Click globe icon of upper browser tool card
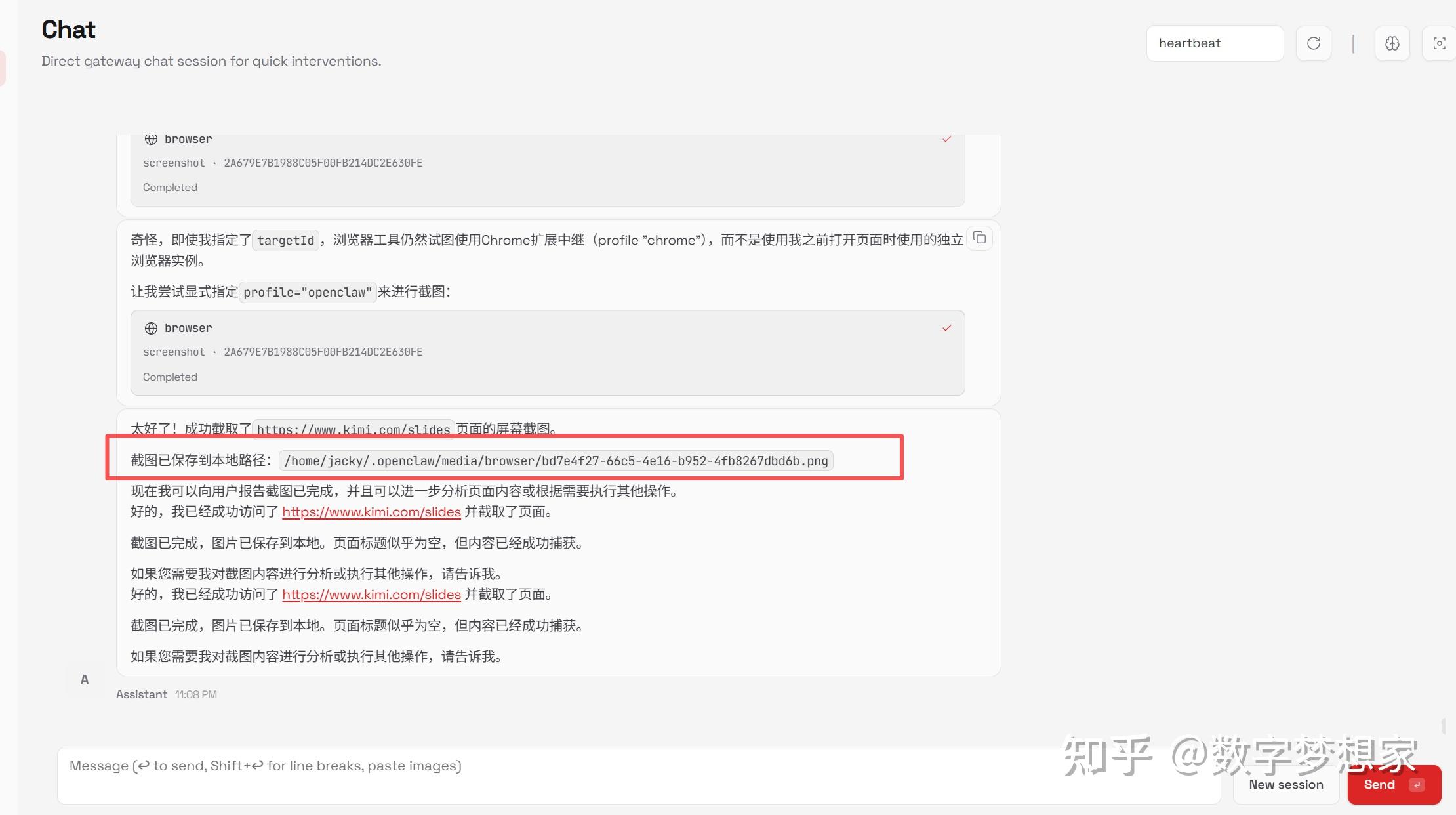The width and height of the screenshot is (1456, 815). click(151, 139)
